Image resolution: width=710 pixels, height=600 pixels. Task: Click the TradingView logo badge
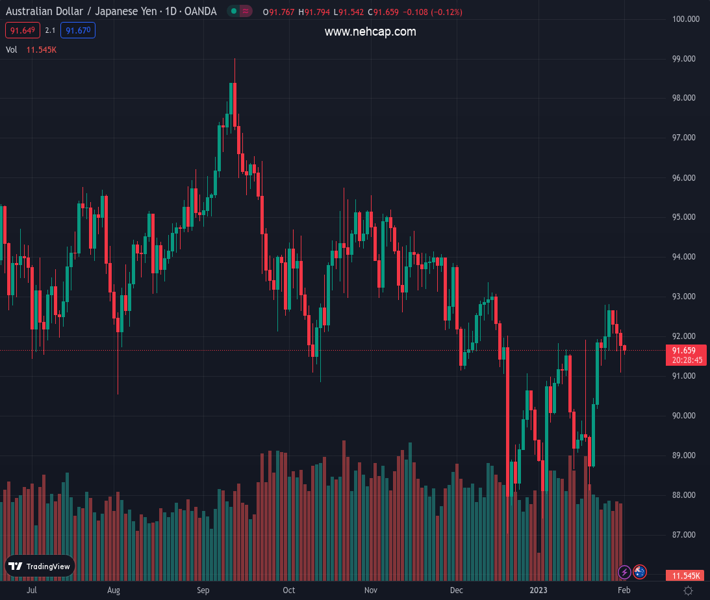[x=40, y=566]
